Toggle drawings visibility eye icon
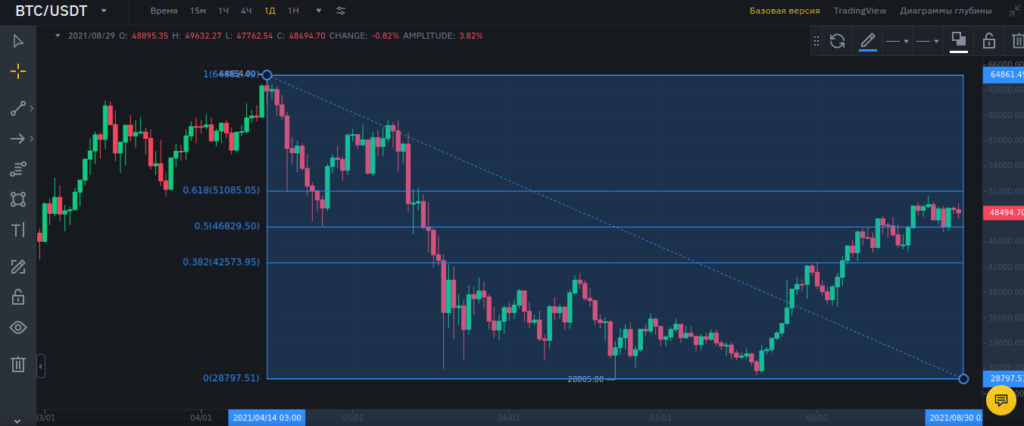This screenshot has height=426, width=1024. click(18, 328)
